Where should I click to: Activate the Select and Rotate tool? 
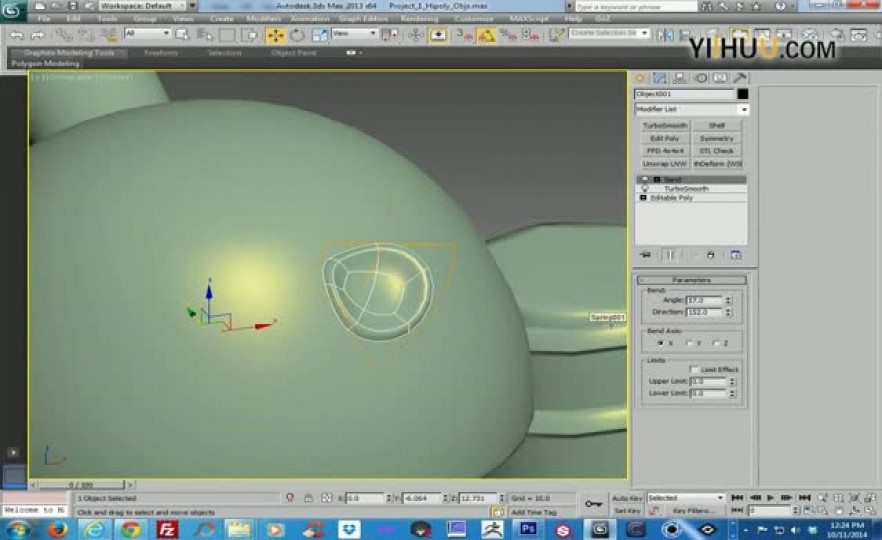[297, 35]
